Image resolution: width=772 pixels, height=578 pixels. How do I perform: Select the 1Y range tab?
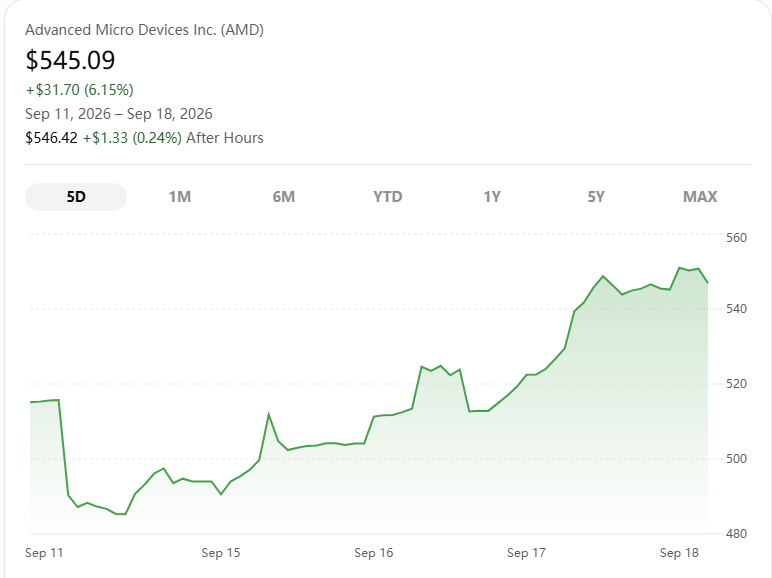tap(492, 197)
